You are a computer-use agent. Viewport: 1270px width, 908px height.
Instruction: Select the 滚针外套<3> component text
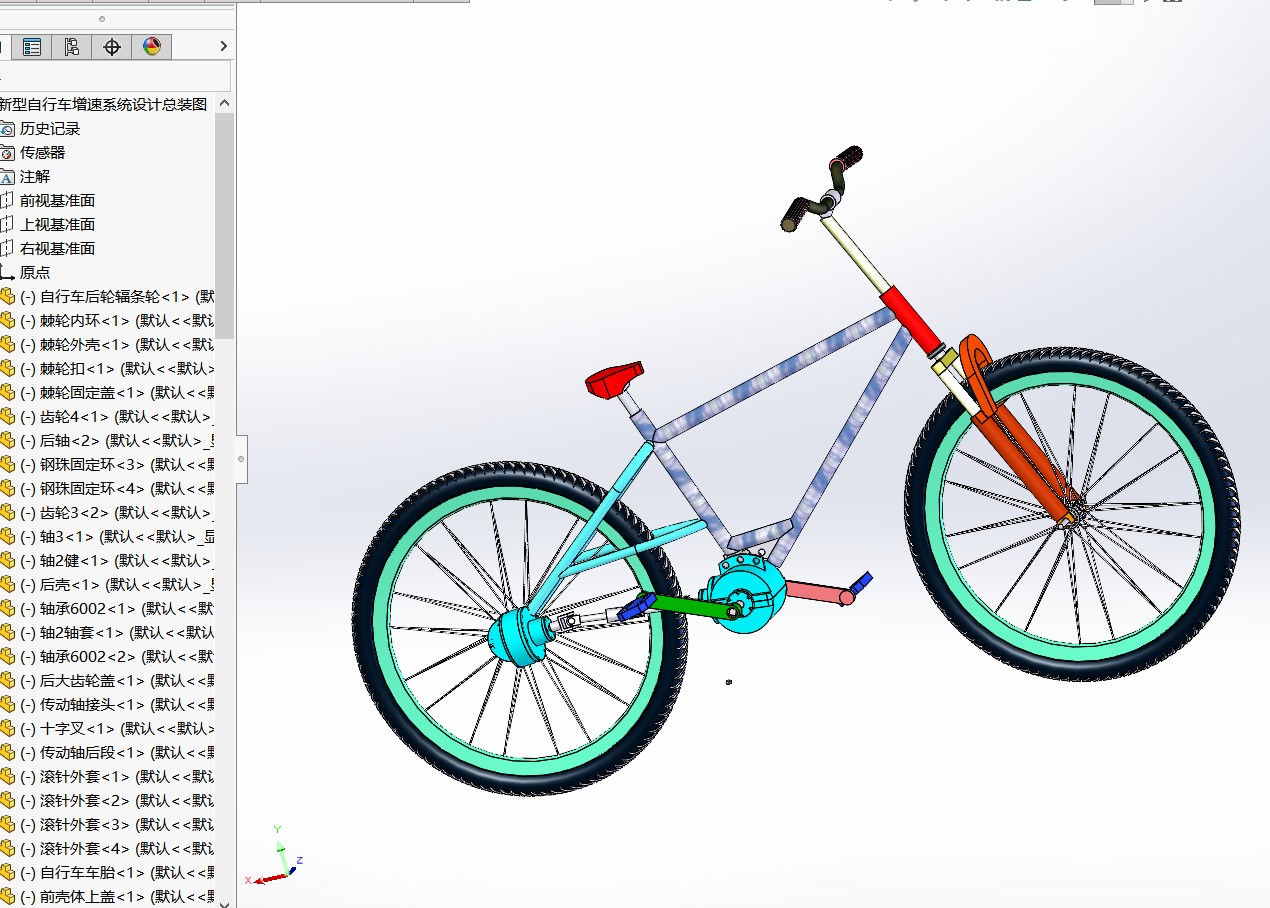(116, 825)
